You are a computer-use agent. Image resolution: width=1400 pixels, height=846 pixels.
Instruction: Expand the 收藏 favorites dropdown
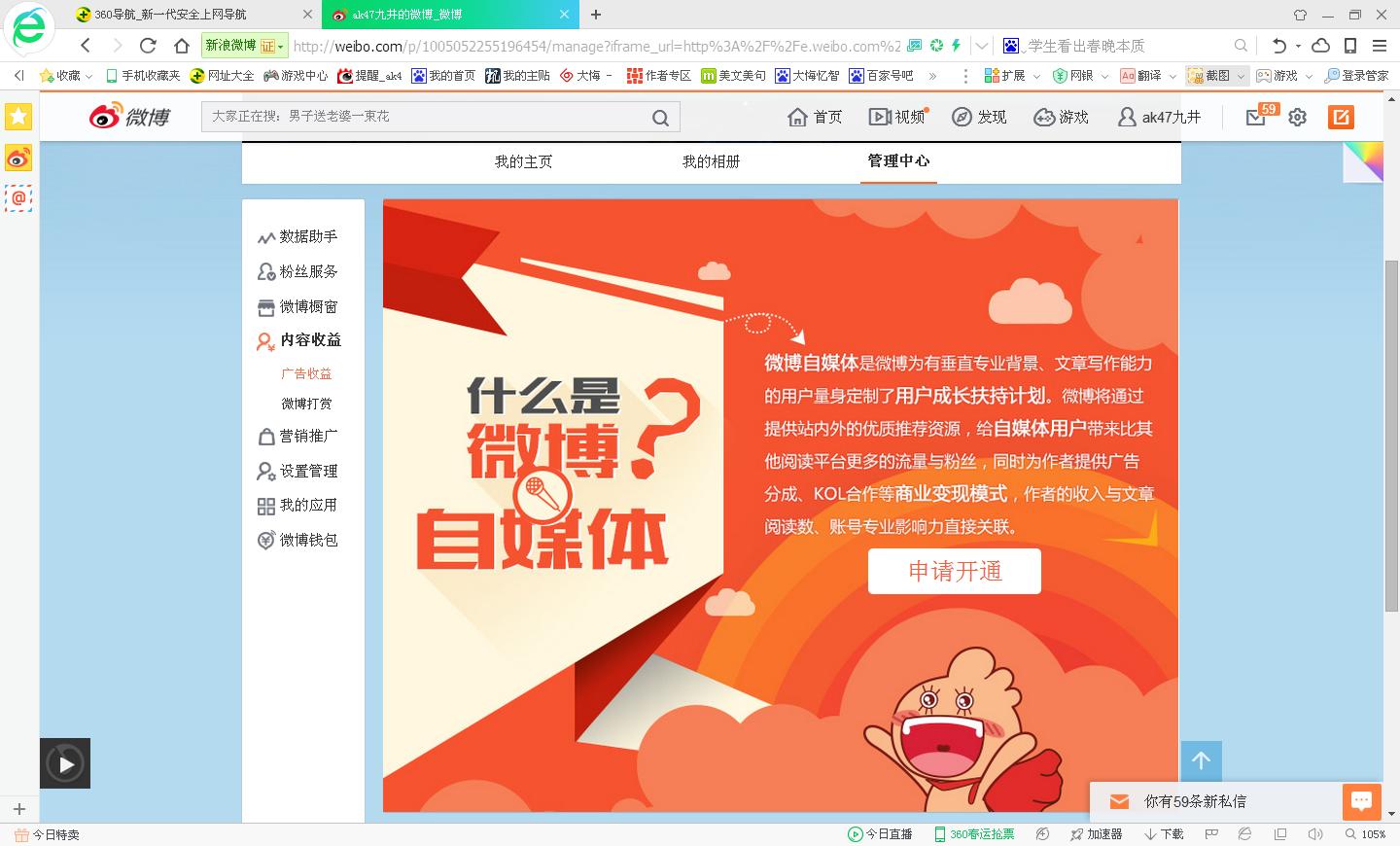click(89, 76)
